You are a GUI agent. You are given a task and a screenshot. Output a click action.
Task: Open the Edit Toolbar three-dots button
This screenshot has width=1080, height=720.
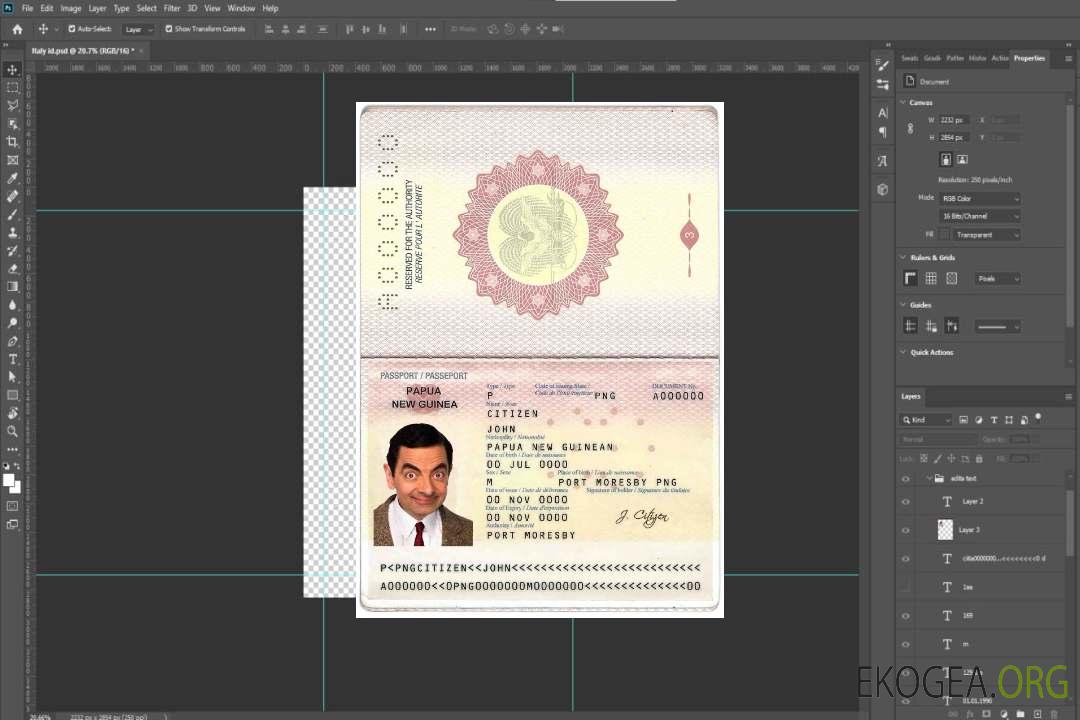click(12, 449)
